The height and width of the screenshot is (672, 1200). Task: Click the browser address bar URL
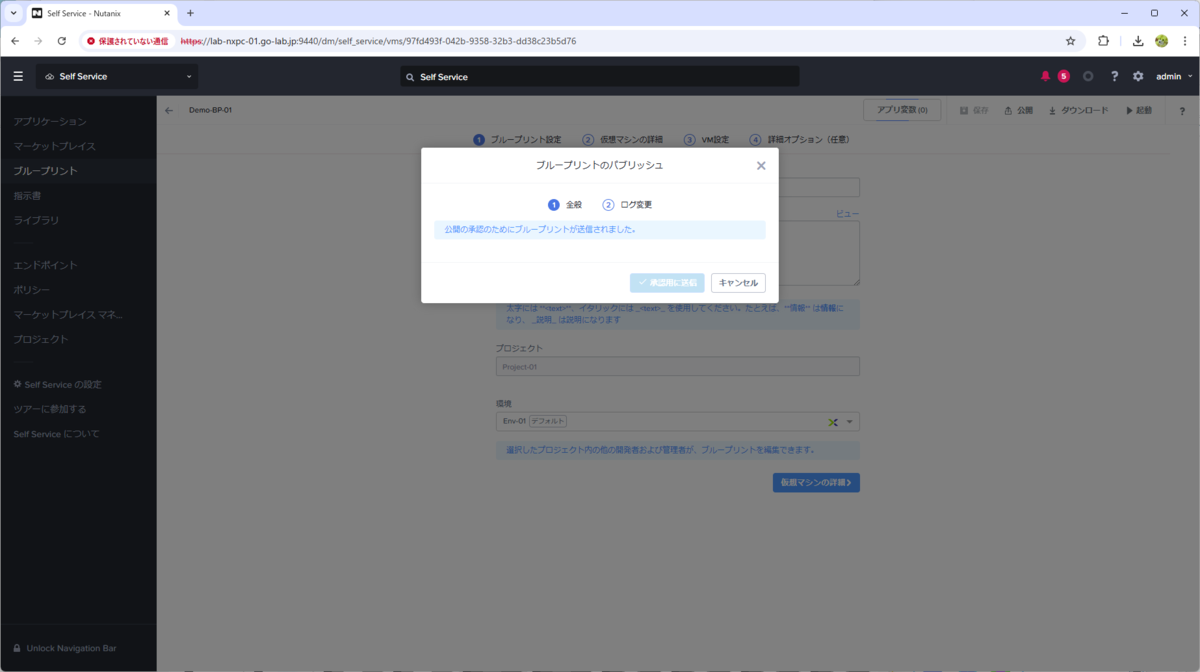click(x=378, y=41)
